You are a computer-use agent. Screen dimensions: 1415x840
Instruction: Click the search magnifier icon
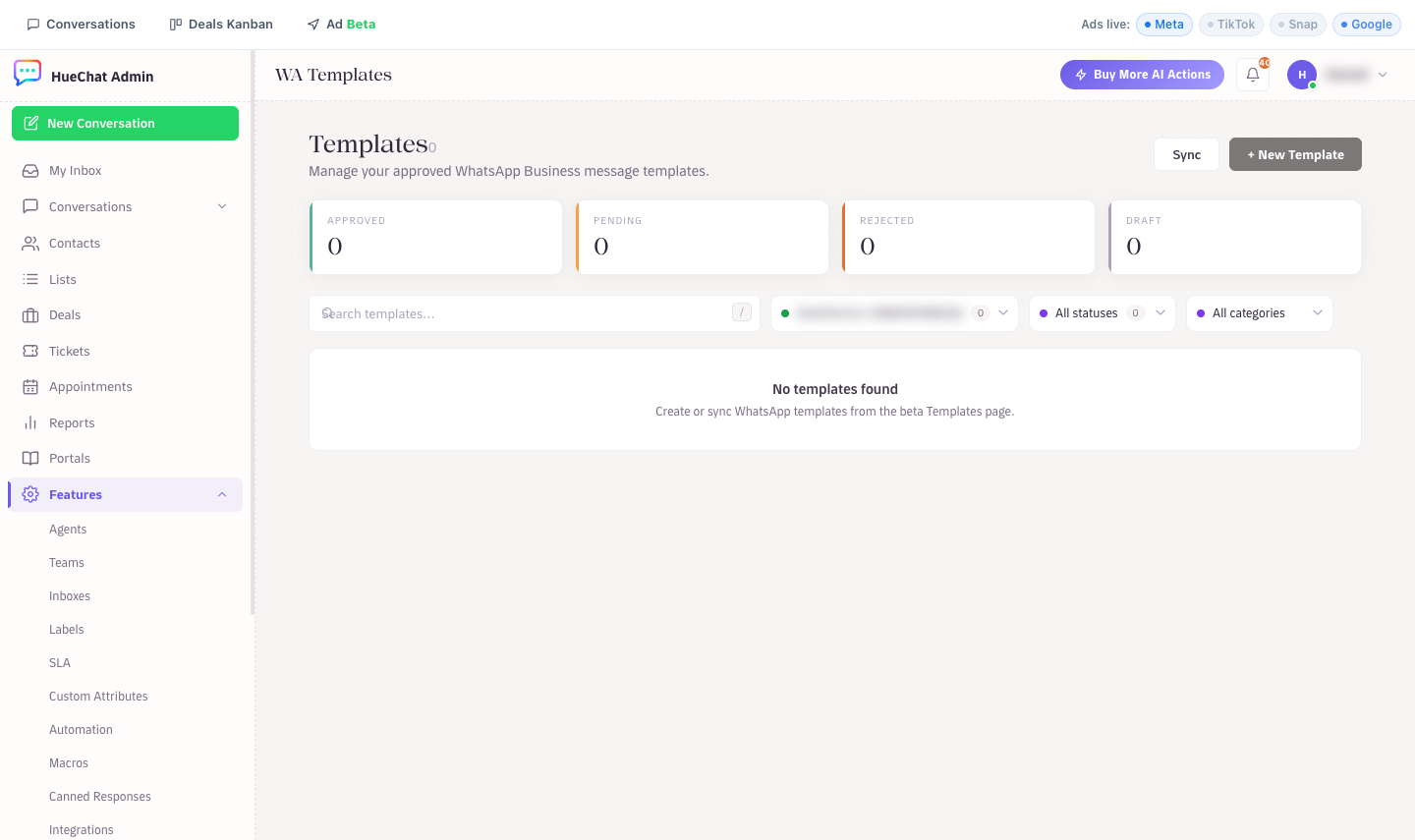(x=328, y=313)
